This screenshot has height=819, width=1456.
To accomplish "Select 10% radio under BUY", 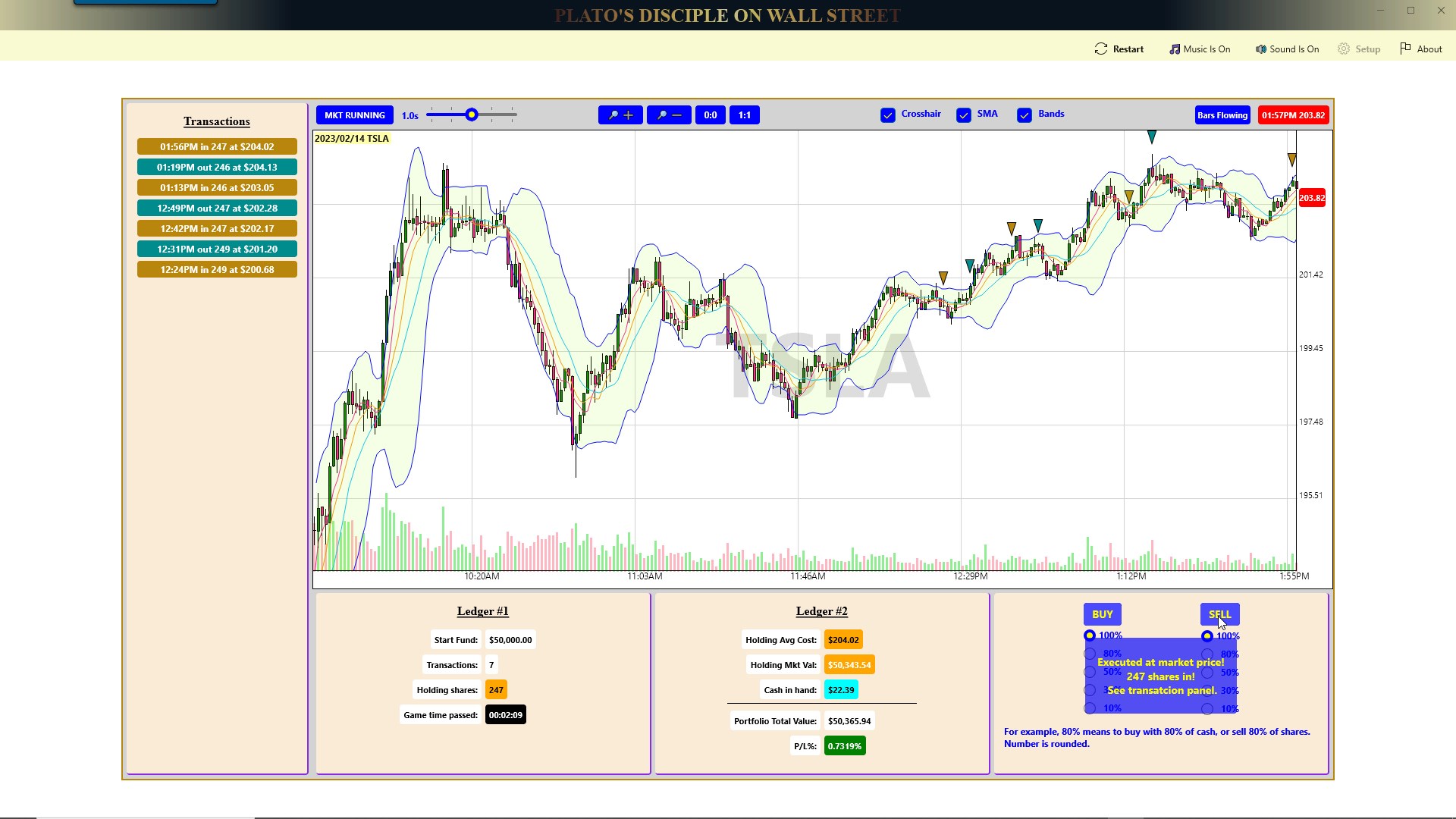I will tap(1090, 708).
